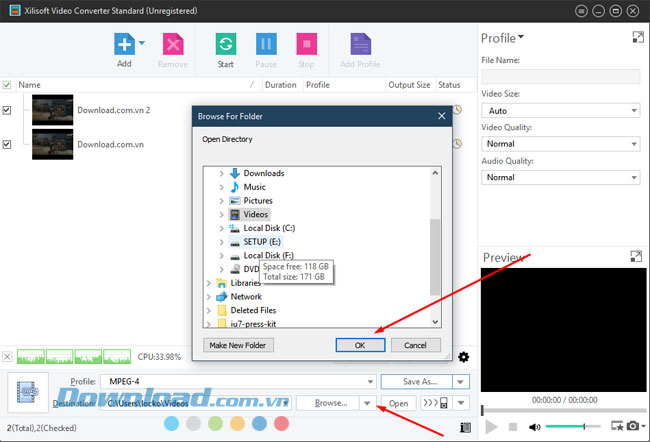Start conversion with the Start icon

point(226,44)
